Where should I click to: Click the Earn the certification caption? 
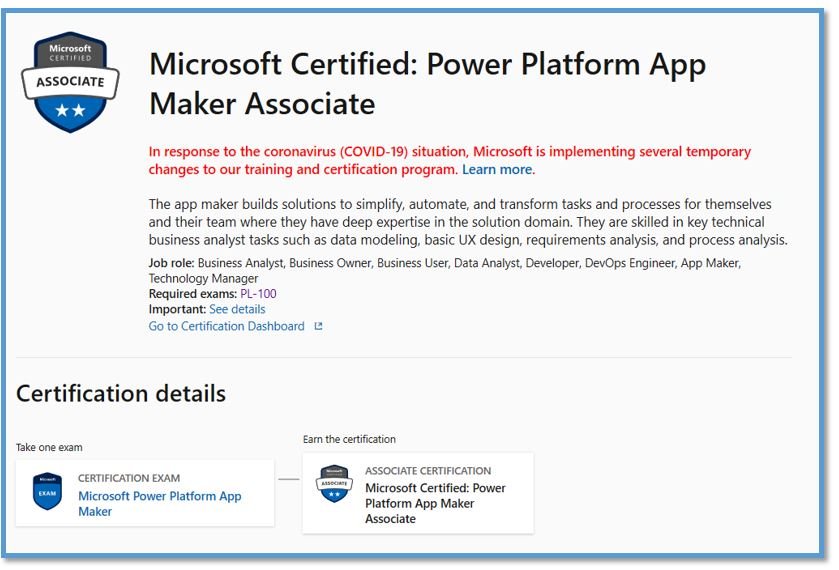click(x=349, y=439)
